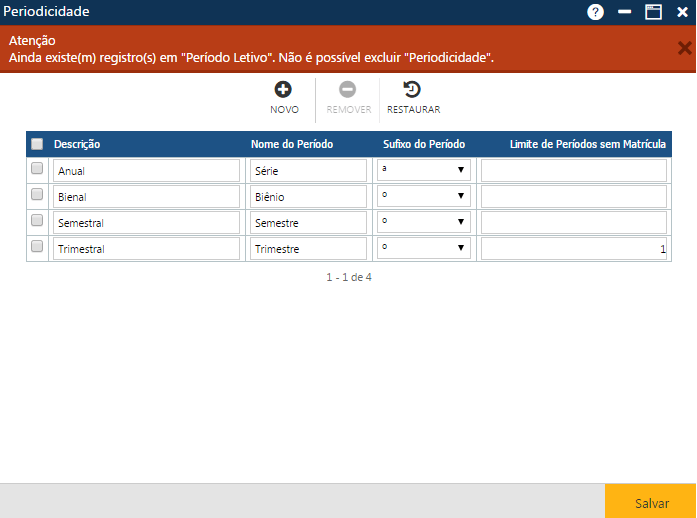Dismiss the orange Atenção warning banner
Image resolution: width=697 pixels, height=518 pixels.
684,48
